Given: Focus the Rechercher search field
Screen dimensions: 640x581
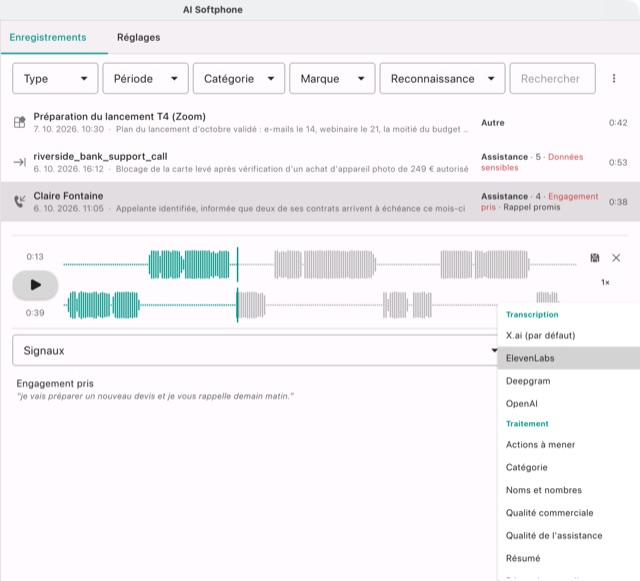Looking at the screenshot, I should click(x=552, y=78).
